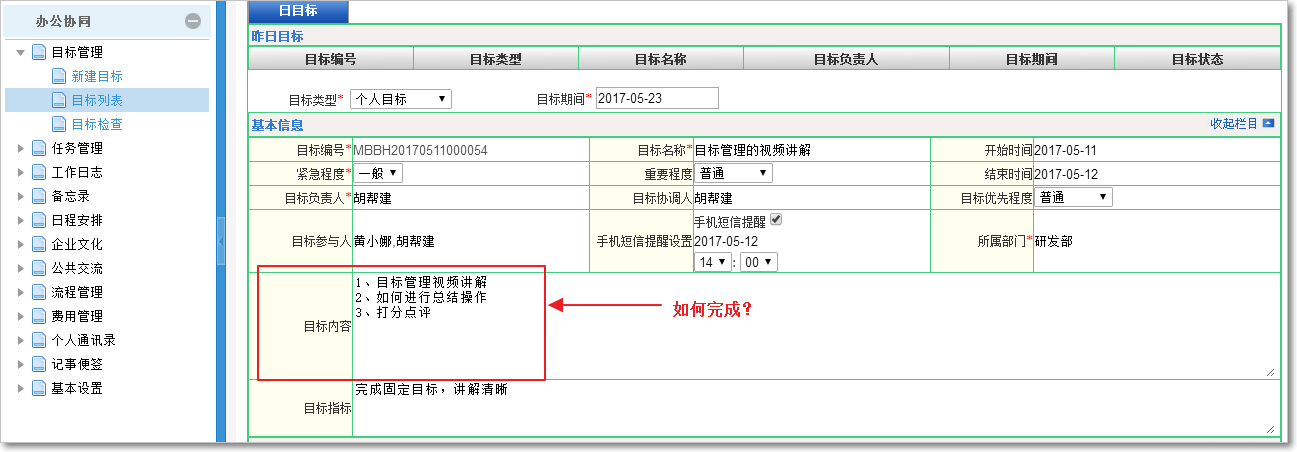
Task: Click the 收起栏目 collapse icon
Action: (x=1269, y=124)
